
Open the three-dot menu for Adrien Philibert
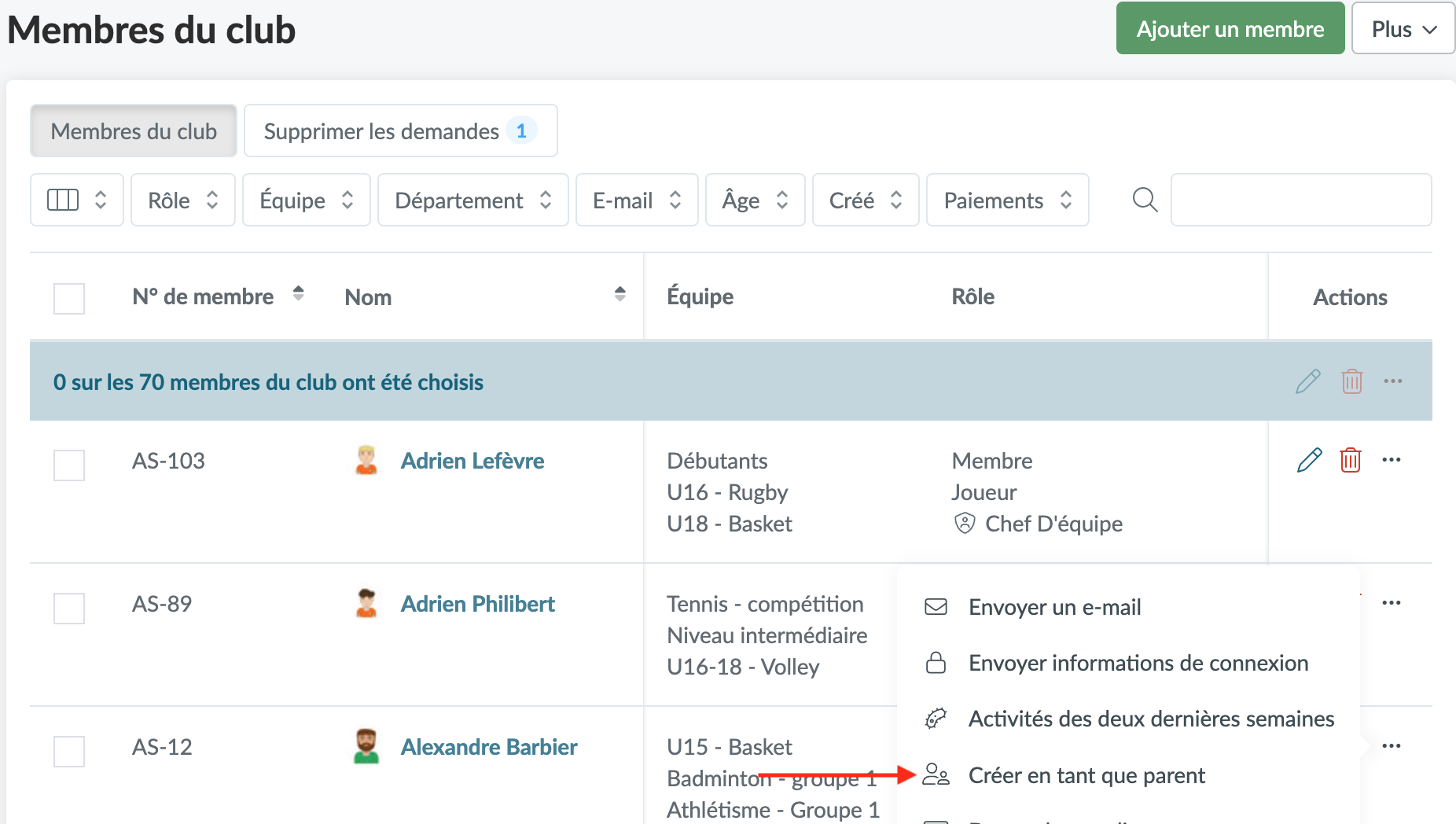(x=1392, y=603)
